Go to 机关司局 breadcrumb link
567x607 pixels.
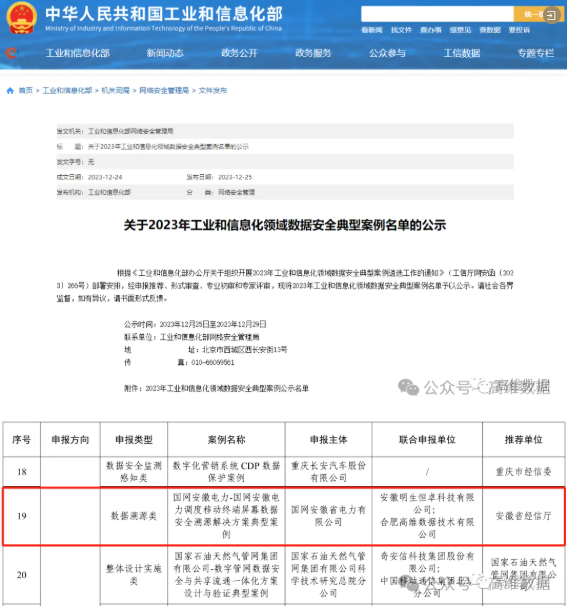(115, 91)
